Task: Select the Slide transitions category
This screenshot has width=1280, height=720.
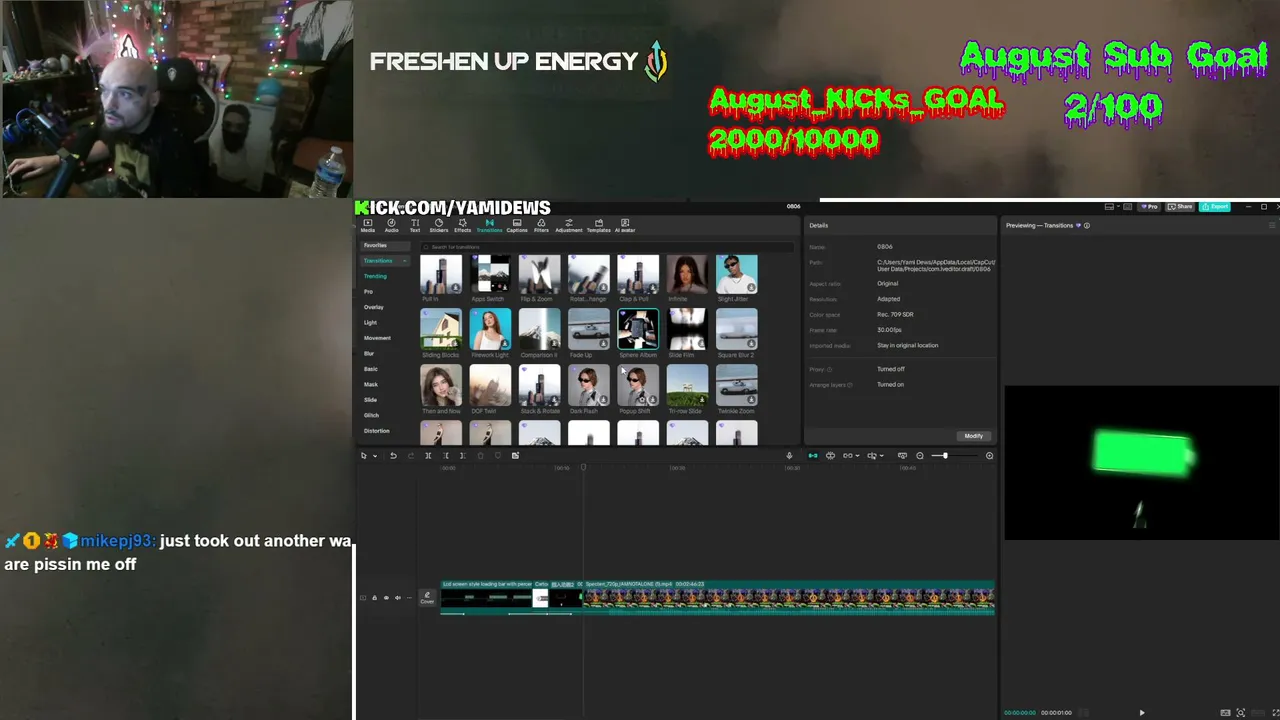Action: pyautogui.click(x=370, y=400)
